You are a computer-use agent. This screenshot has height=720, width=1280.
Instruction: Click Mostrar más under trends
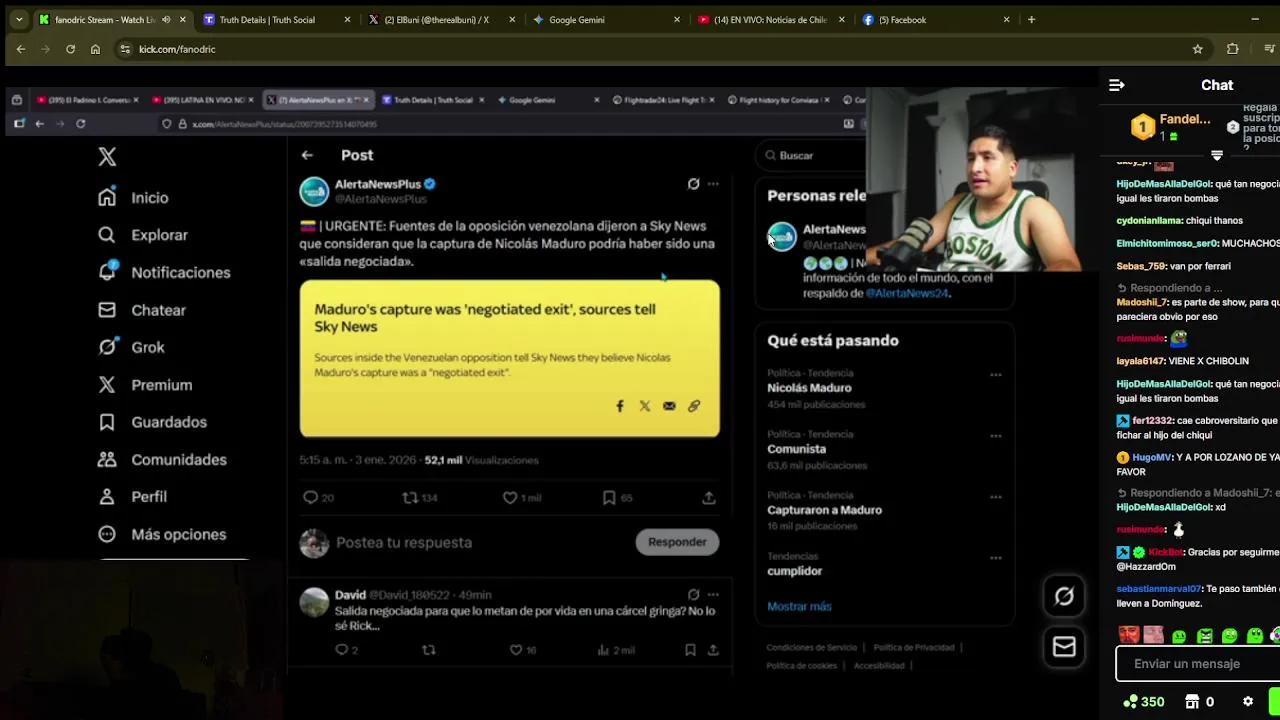pyautogui.click(x=799, y=606)
